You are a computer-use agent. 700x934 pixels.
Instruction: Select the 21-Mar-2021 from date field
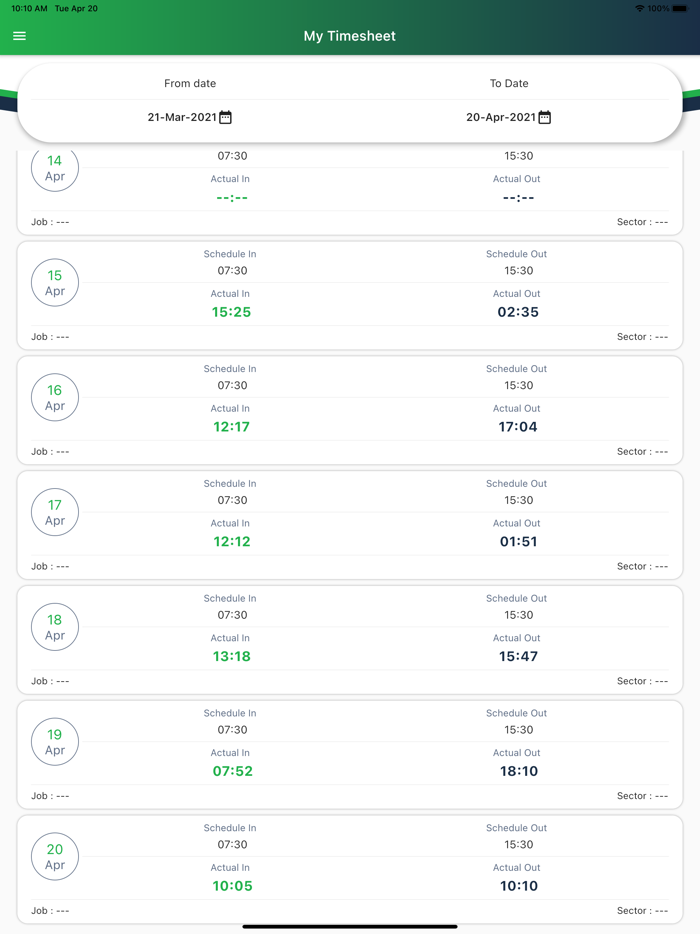coord(182,117)
